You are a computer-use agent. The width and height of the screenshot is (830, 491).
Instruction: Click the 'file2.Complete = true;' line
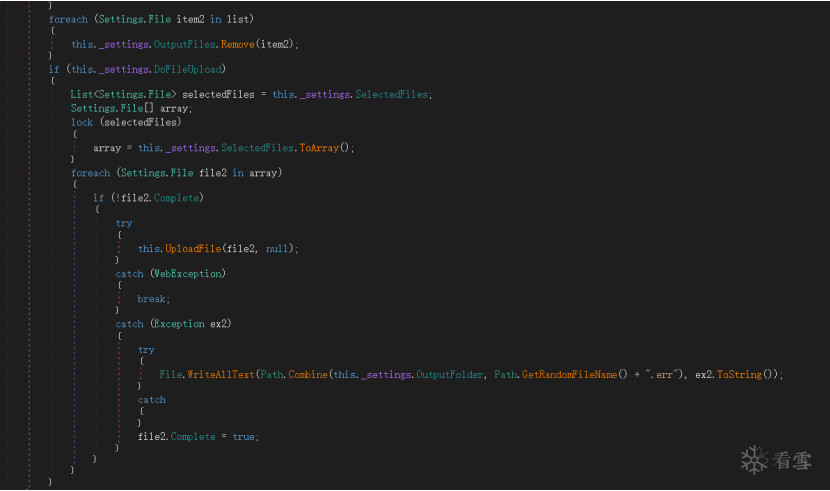pos(199,437)
